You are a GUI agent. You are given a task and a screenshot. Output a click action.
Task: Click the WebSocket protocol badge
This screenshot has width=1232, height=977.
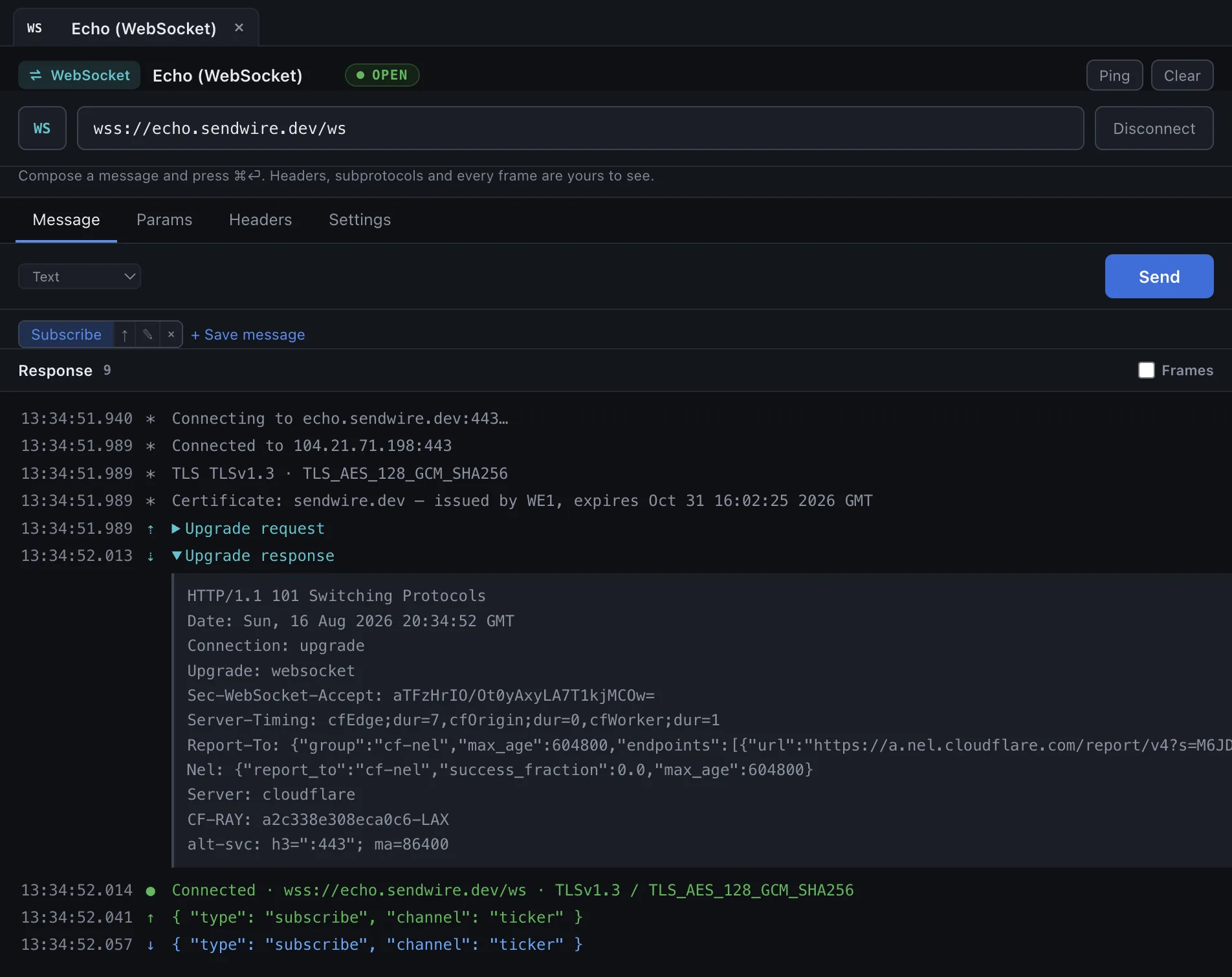point(80,75)
